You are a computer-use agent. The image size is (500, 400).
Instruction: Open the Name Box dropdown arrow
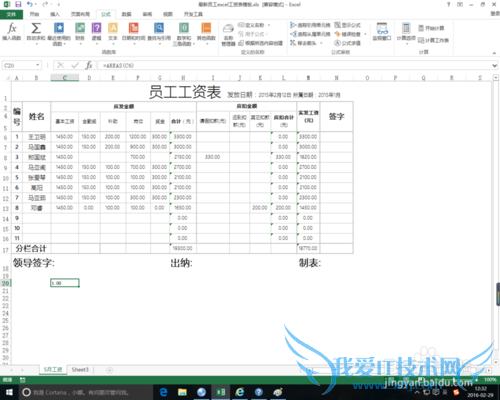(x=38, y=65)
